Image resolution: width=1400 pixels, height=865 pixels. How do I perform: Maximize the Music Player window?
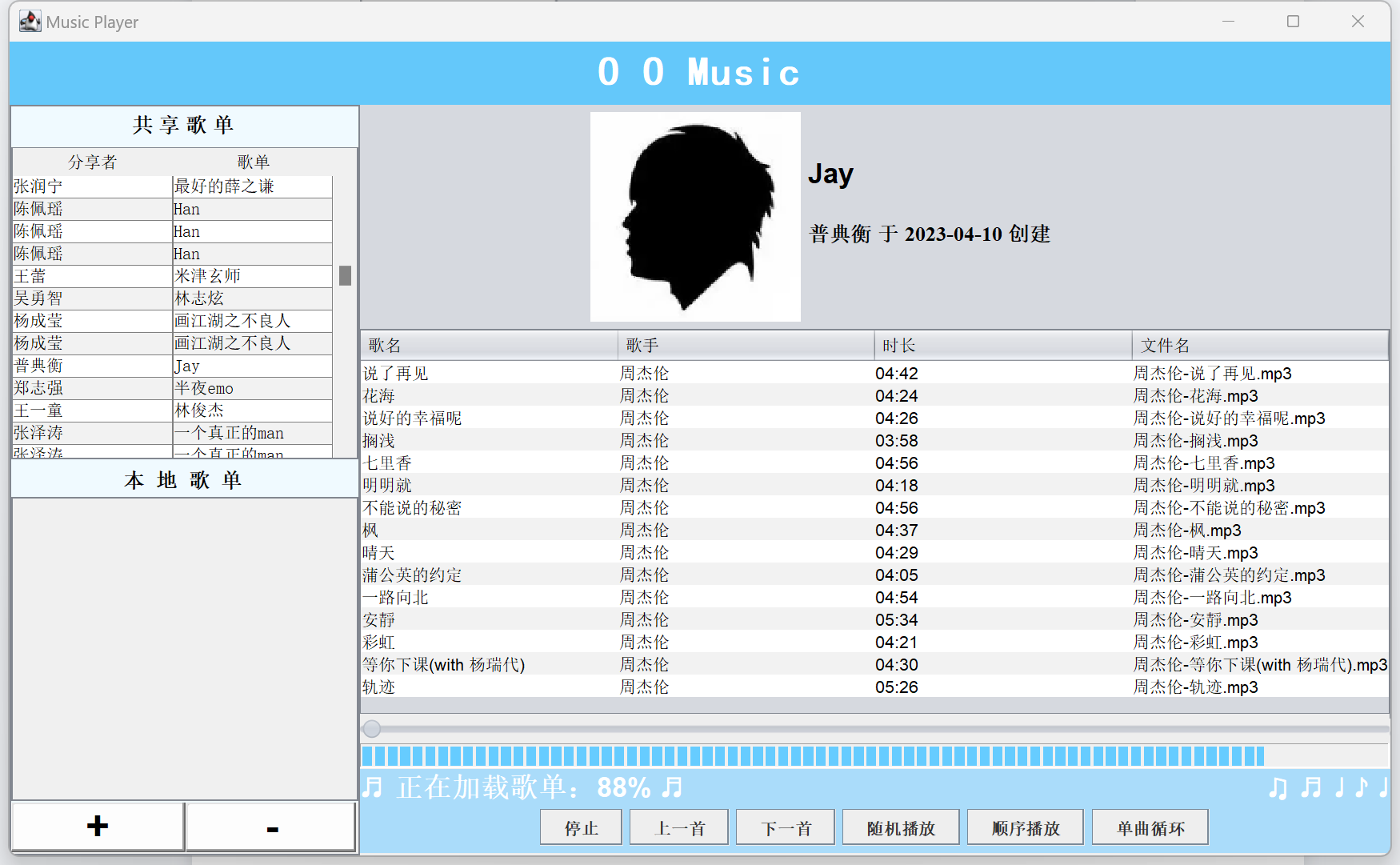click(1293, 22)
